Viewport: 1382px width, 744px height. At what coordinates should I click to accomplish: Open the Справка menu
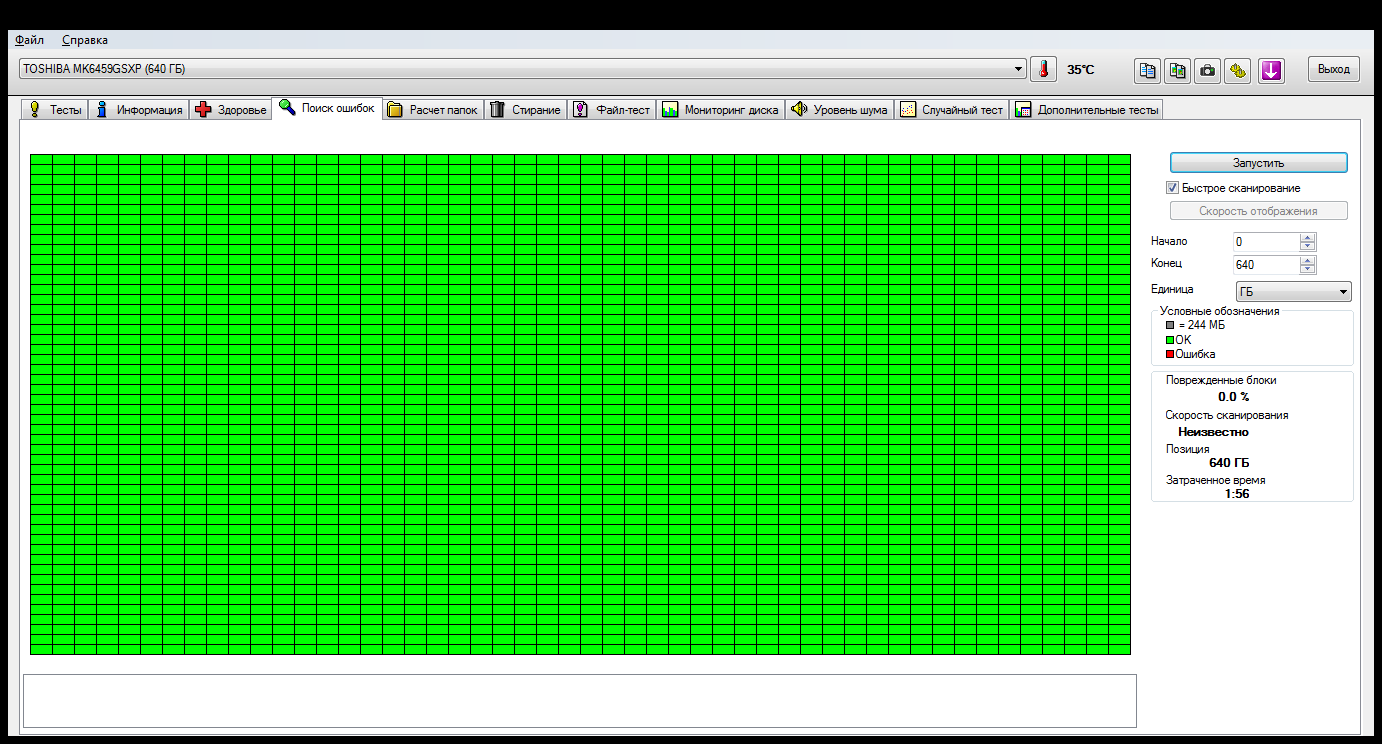pyautogui.click(x=85, y=40)
